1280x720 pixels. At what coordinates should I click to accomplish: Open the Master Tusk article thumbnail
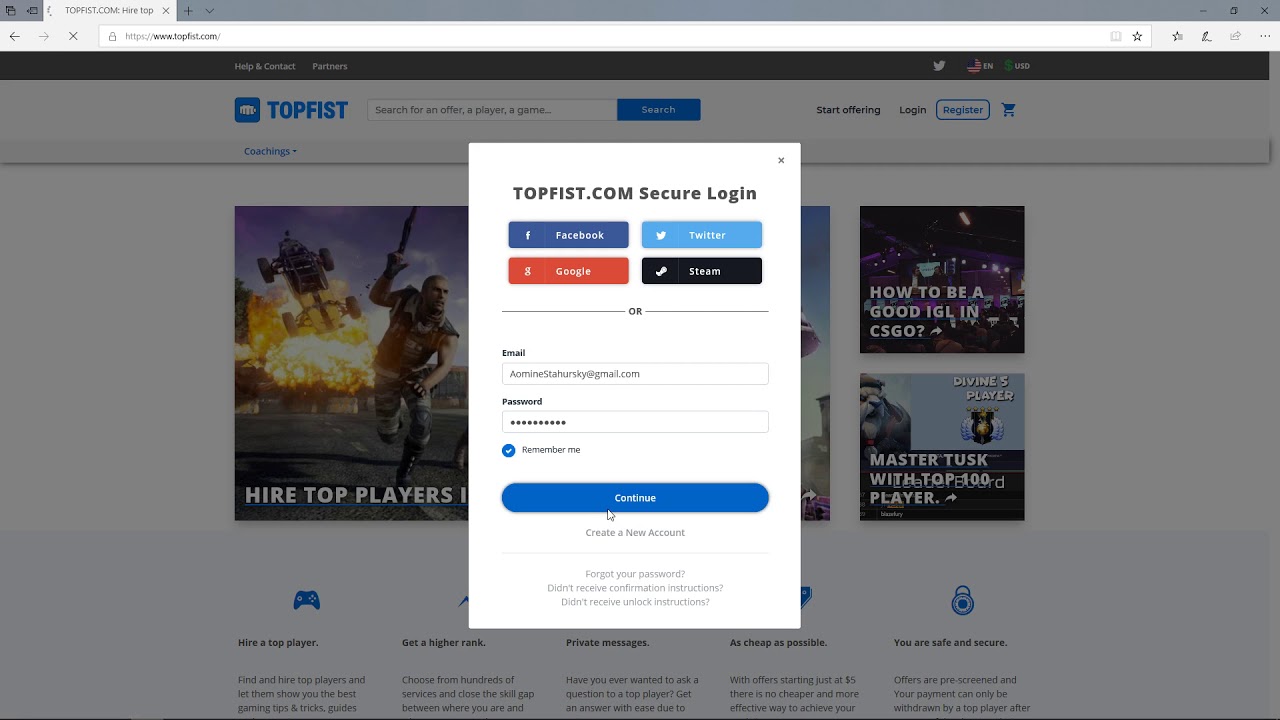point(942,447)
